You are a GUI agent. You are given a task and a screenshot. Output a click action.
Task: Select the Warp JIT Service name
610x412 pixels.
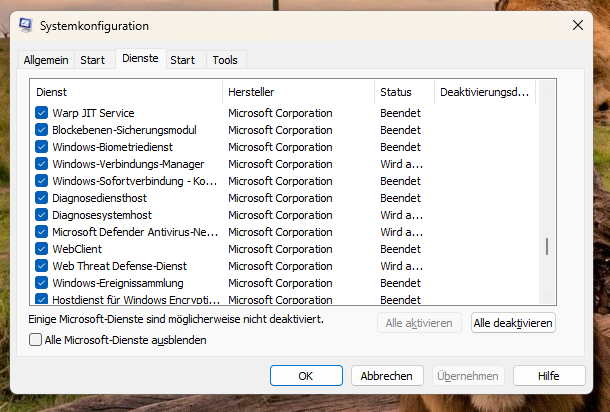pos(93,113)
